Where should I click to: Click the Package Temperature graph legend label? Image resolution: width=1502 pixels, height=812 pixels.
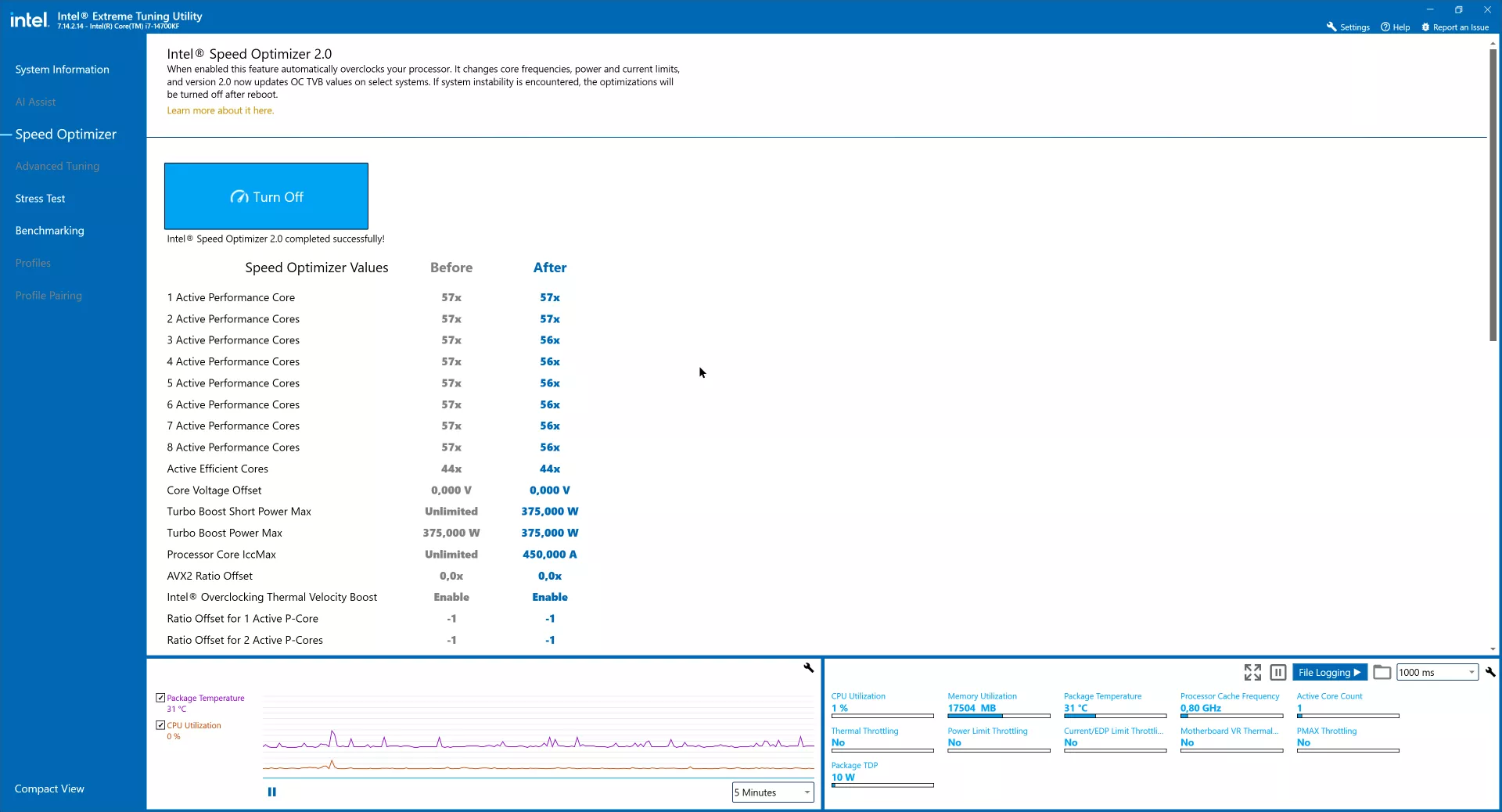(206, 698)
